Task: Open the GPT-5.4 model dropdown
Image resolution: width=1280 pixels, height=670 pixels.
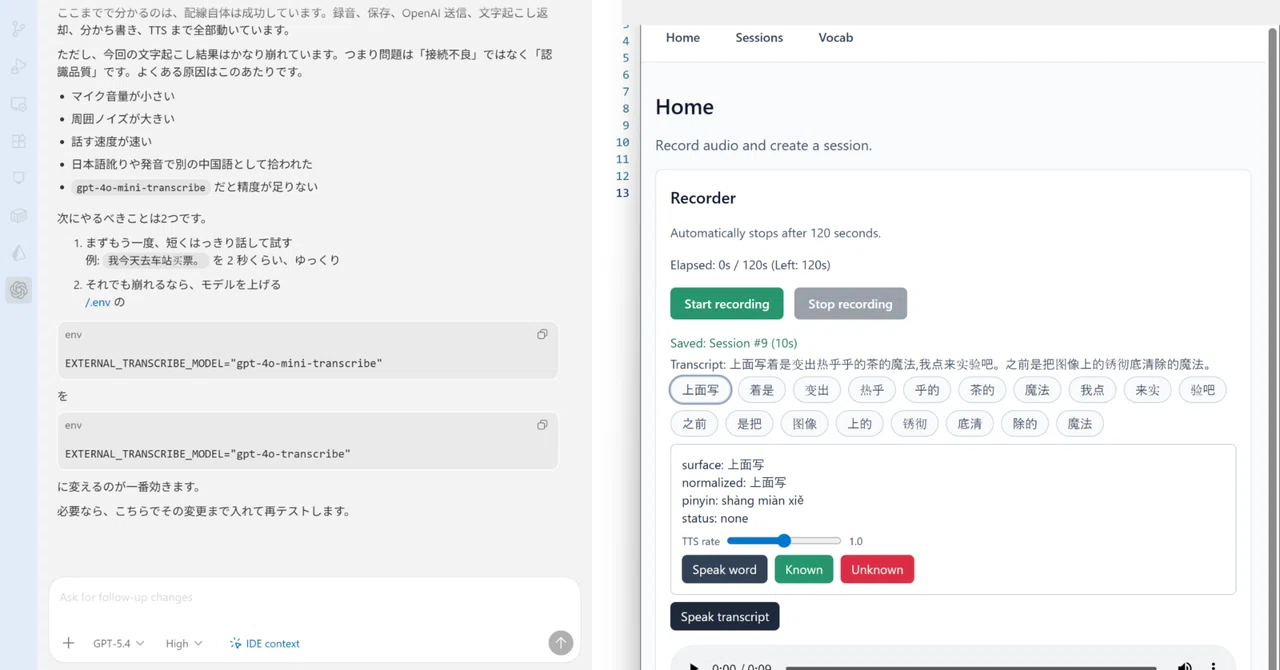Action: (118, 643)
